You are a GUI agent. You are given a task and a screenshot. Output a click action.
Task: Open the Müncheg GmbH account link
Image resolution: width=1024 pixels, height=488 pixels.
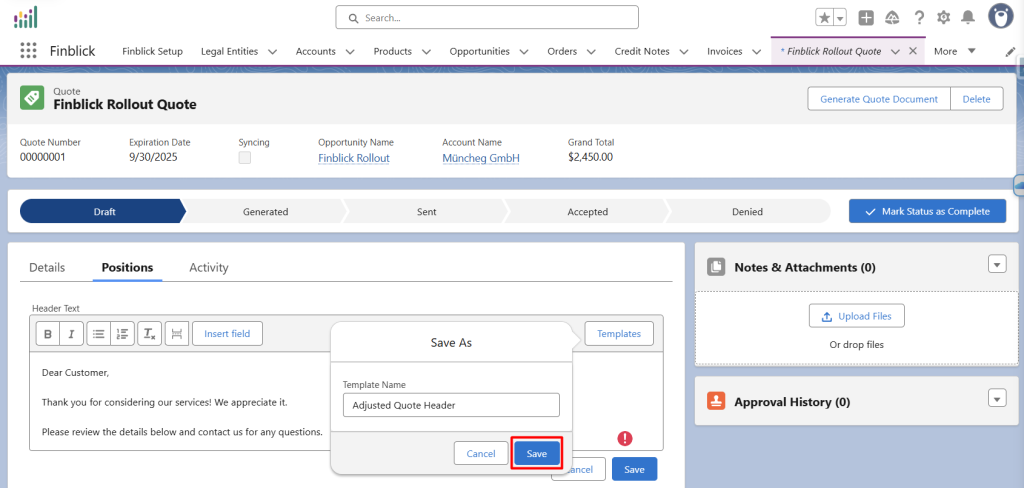481,158
